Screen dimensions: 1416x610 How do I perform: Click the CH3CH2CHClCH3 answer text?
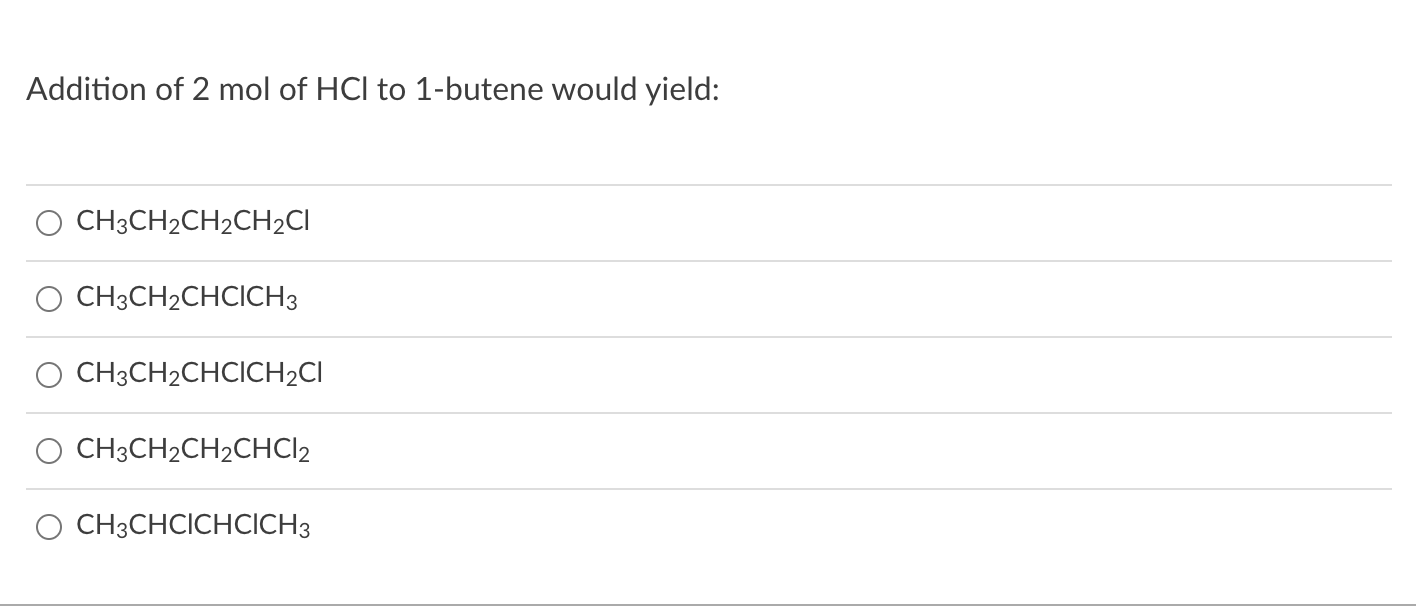point(186,297)
